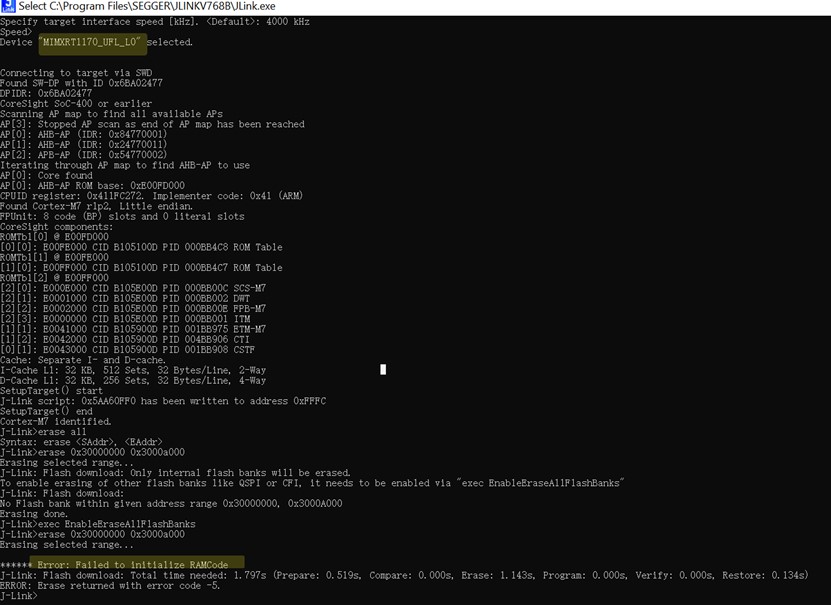Select the highlighted RAMCode initialization error line

pos(117,565)
